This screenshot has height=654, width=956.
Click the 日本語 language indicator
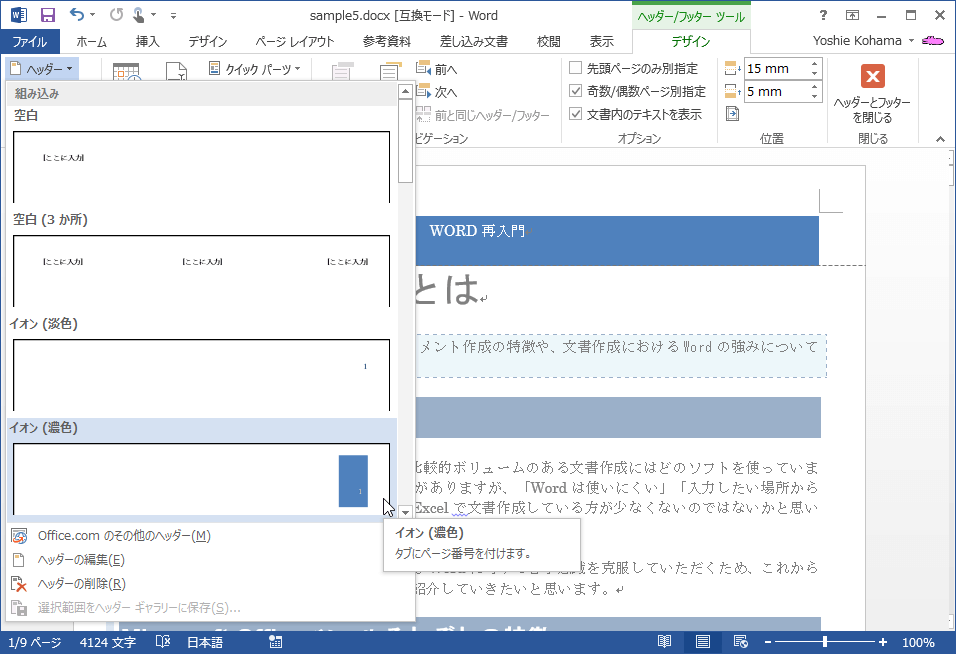pyautogui.click(x=205, y=642)
